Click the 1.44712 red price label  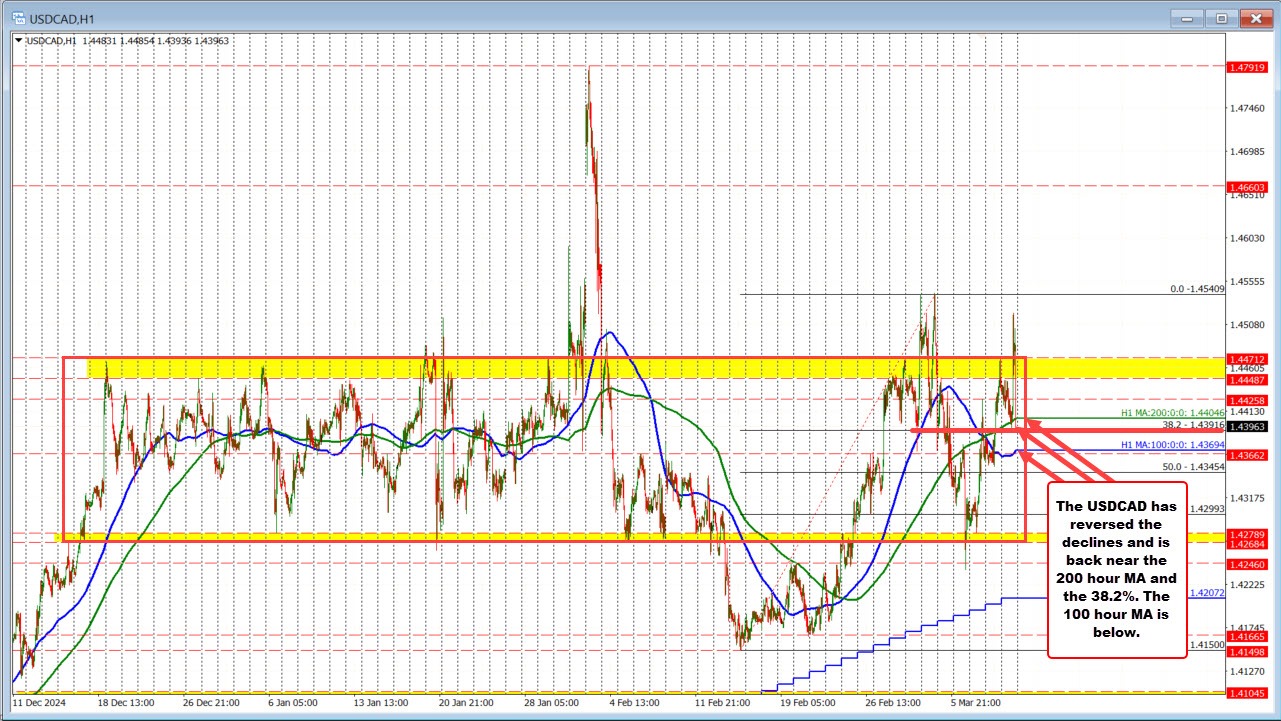click(x=1246, y=358)
